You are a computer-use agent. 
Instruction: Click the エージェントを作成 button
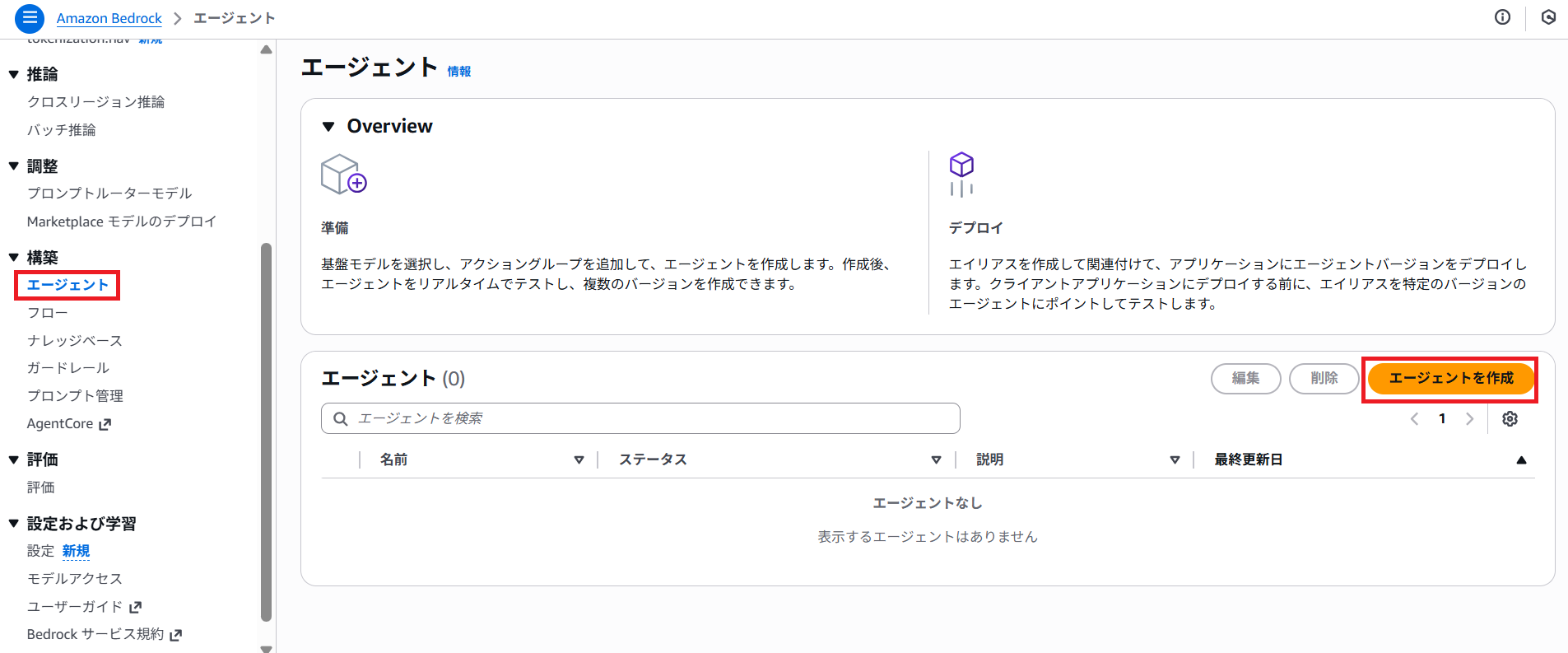point(1450,379)
